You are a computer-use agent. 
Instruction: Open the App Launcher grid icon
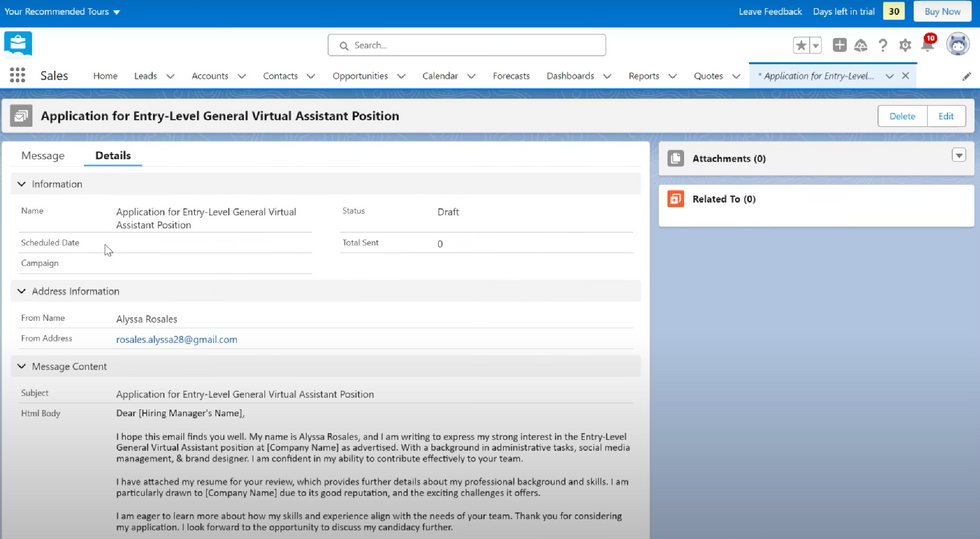(18, 76)
